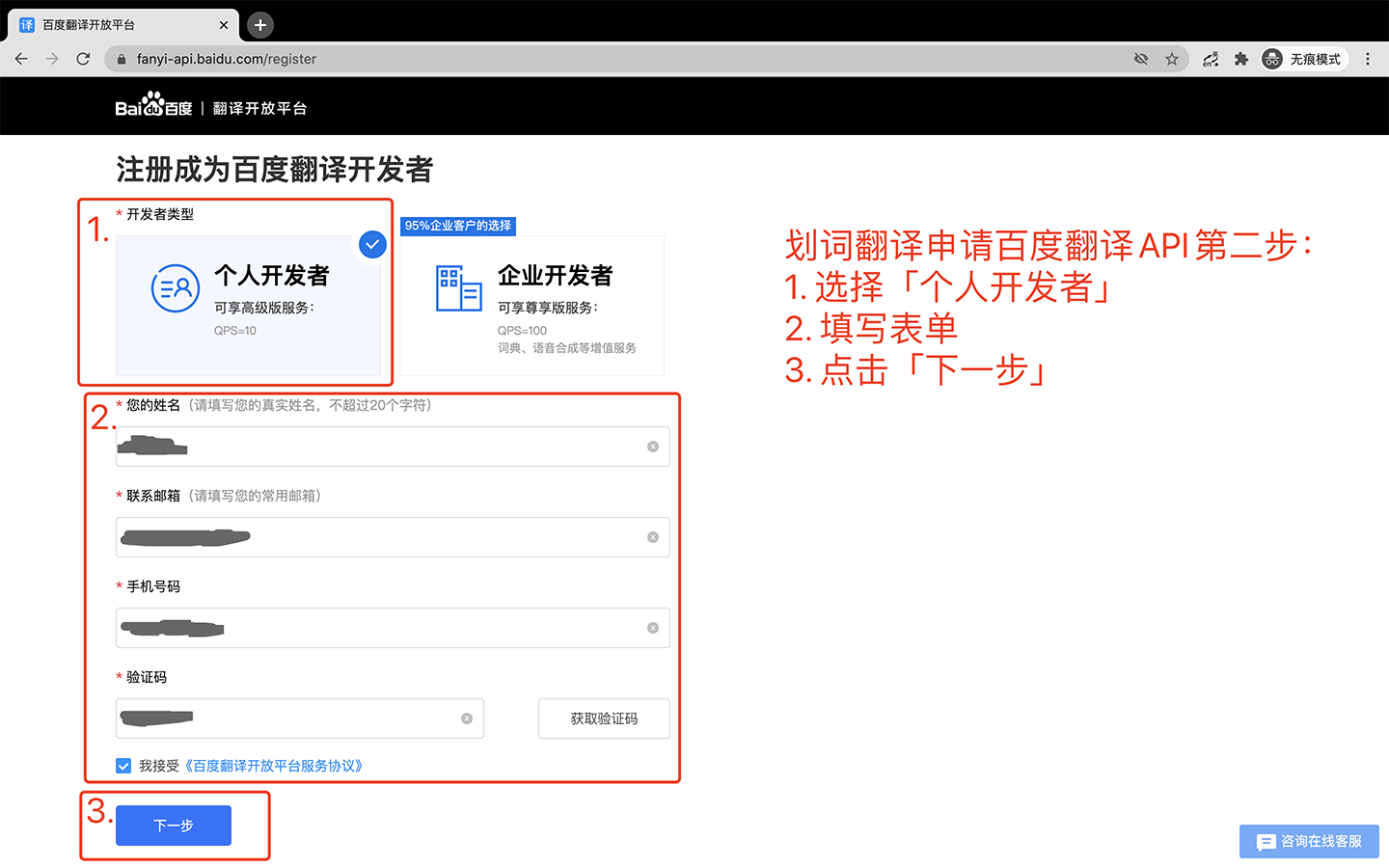Open new tab with plus button

pyautogui.click(x=260, y=25)
